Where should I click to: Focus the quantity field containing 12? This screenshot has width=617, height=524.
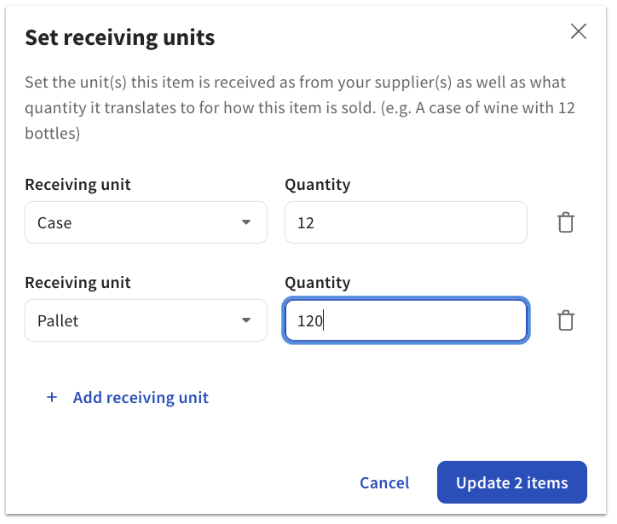point(405,223)
